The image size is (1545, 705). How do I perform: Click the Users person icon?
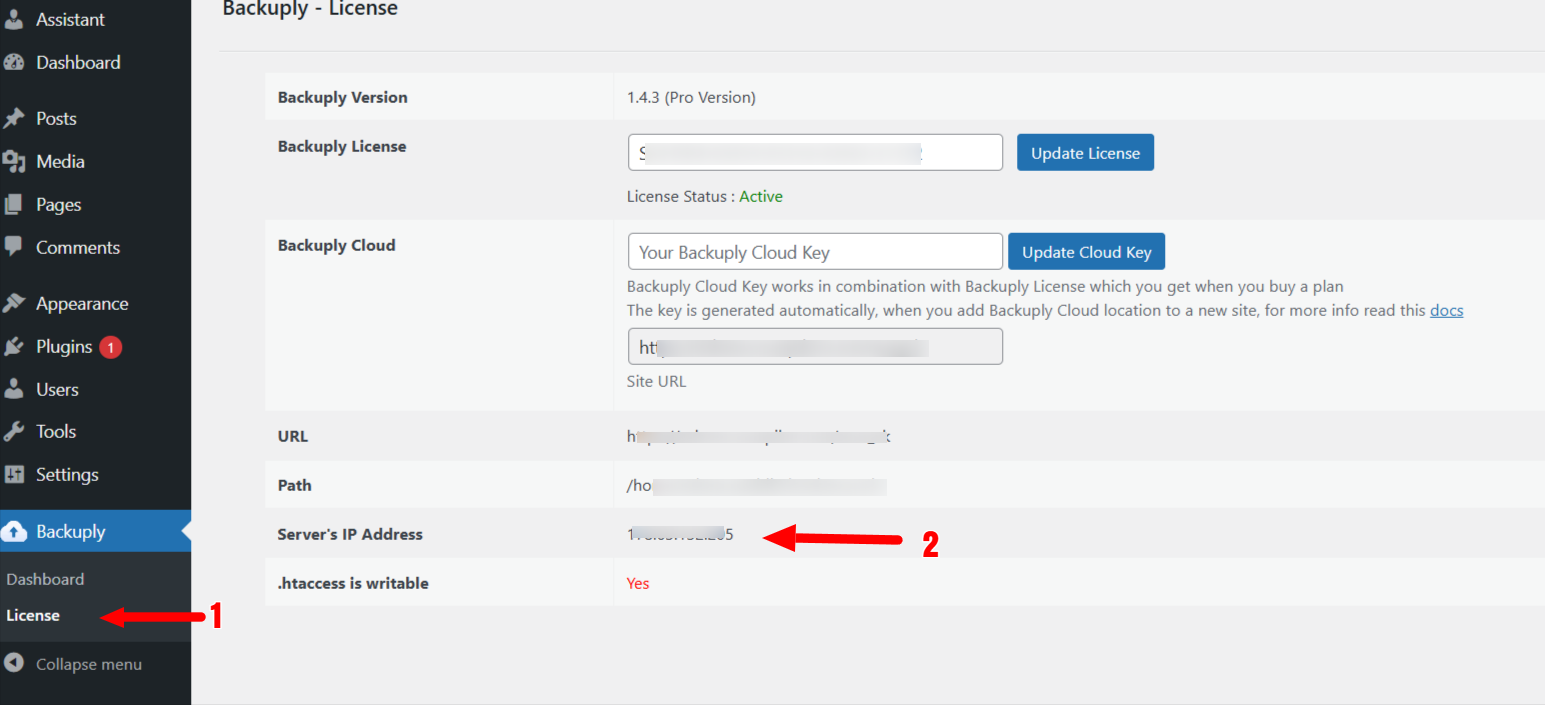(x=14, y=389)
